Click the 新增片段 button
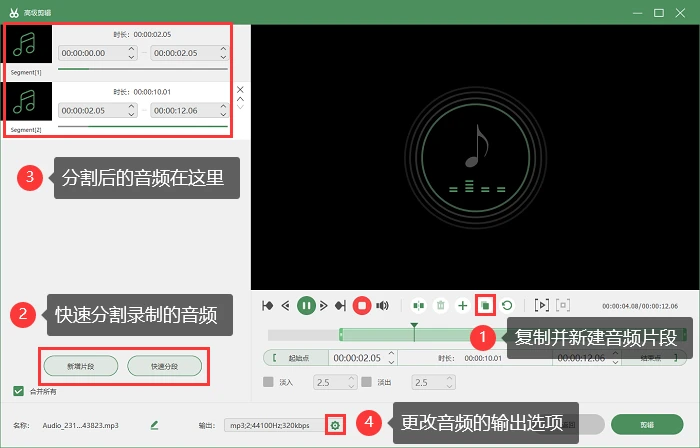This screenshot has width=700, height=448. tap(81, 366)
